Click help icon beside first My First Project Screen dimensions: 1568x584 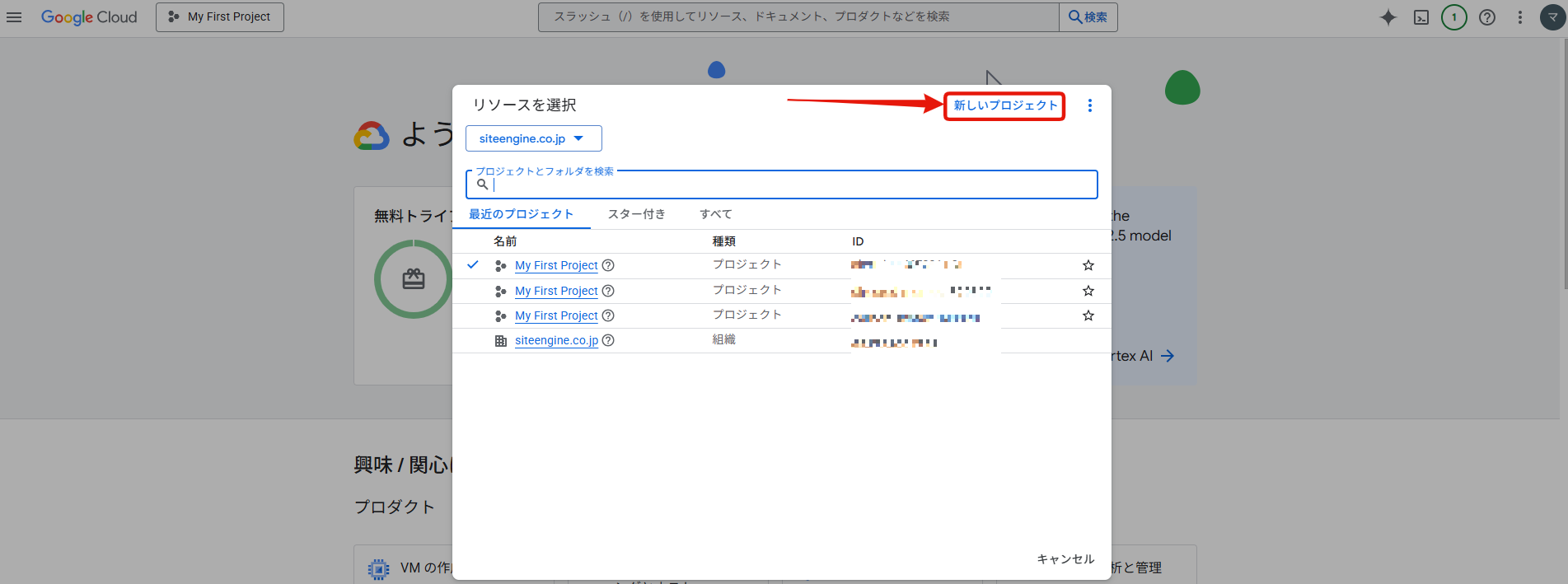click(x=608, y=265)
